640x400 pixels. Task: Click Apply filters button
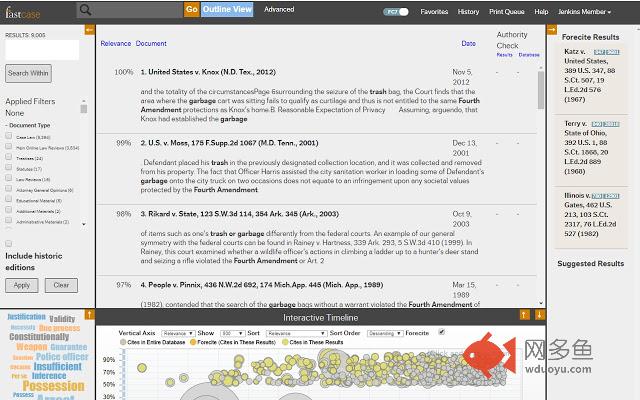click(22, 285)
